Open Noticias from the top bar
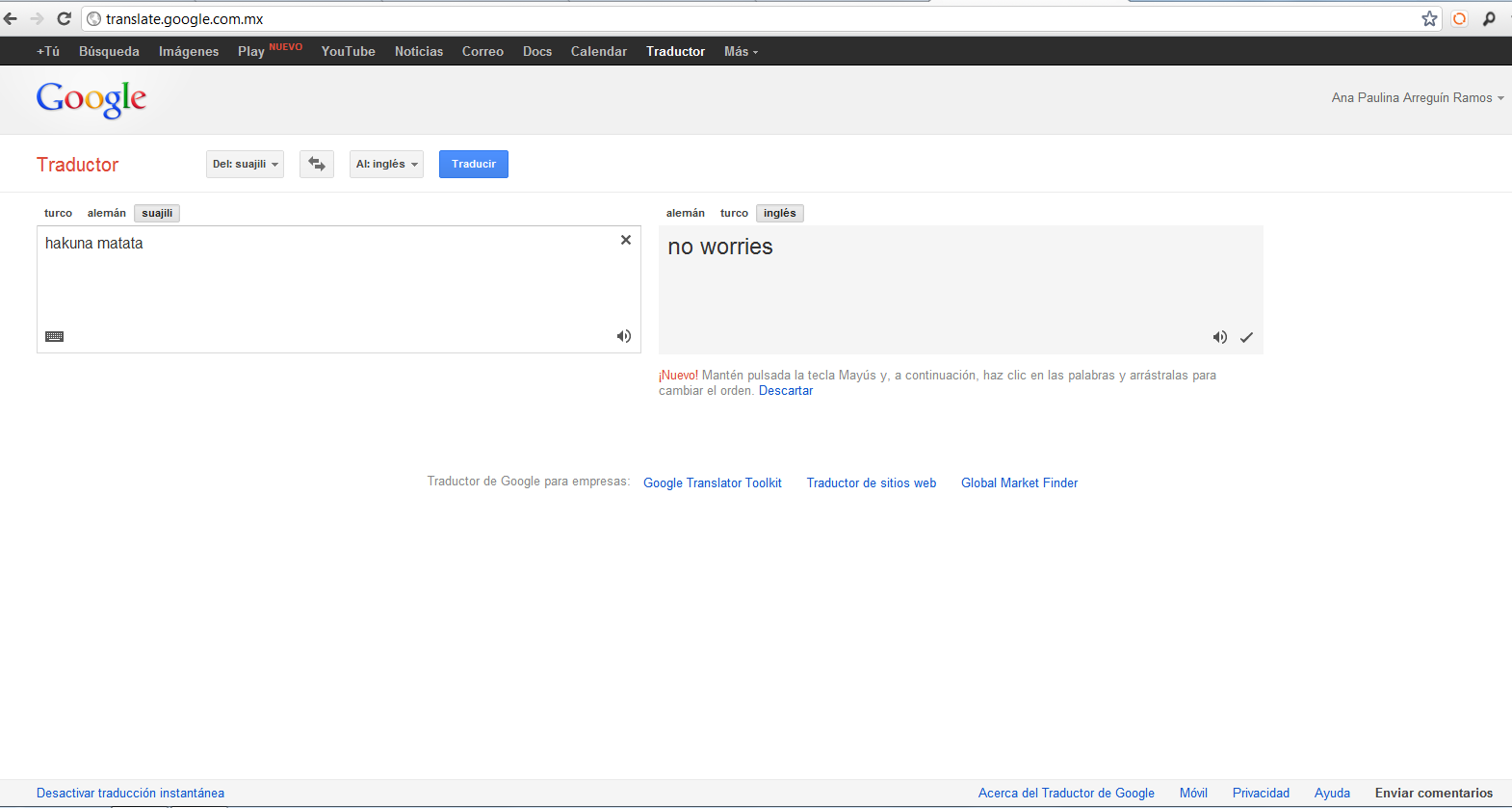1512x808 pixels. click(x=419, y=52)
